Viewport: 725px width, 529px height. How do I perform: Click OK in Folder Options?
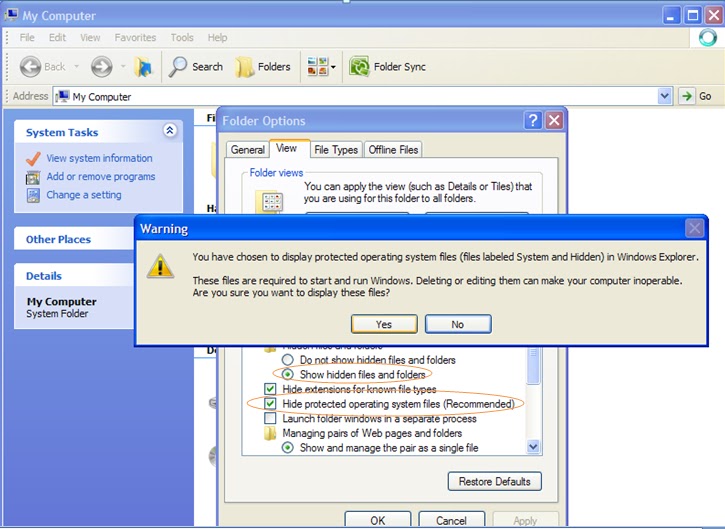[x=378, y=520]
